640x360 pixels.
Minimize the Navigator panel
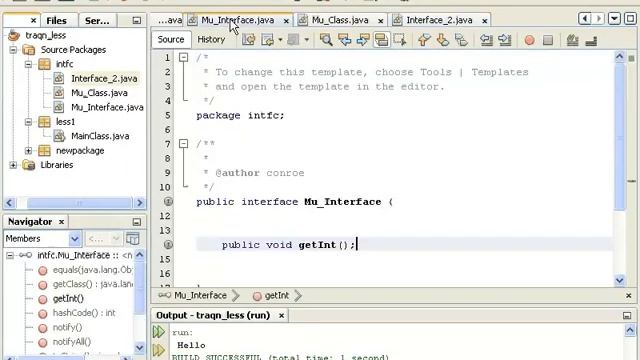(x=137, y=222)
